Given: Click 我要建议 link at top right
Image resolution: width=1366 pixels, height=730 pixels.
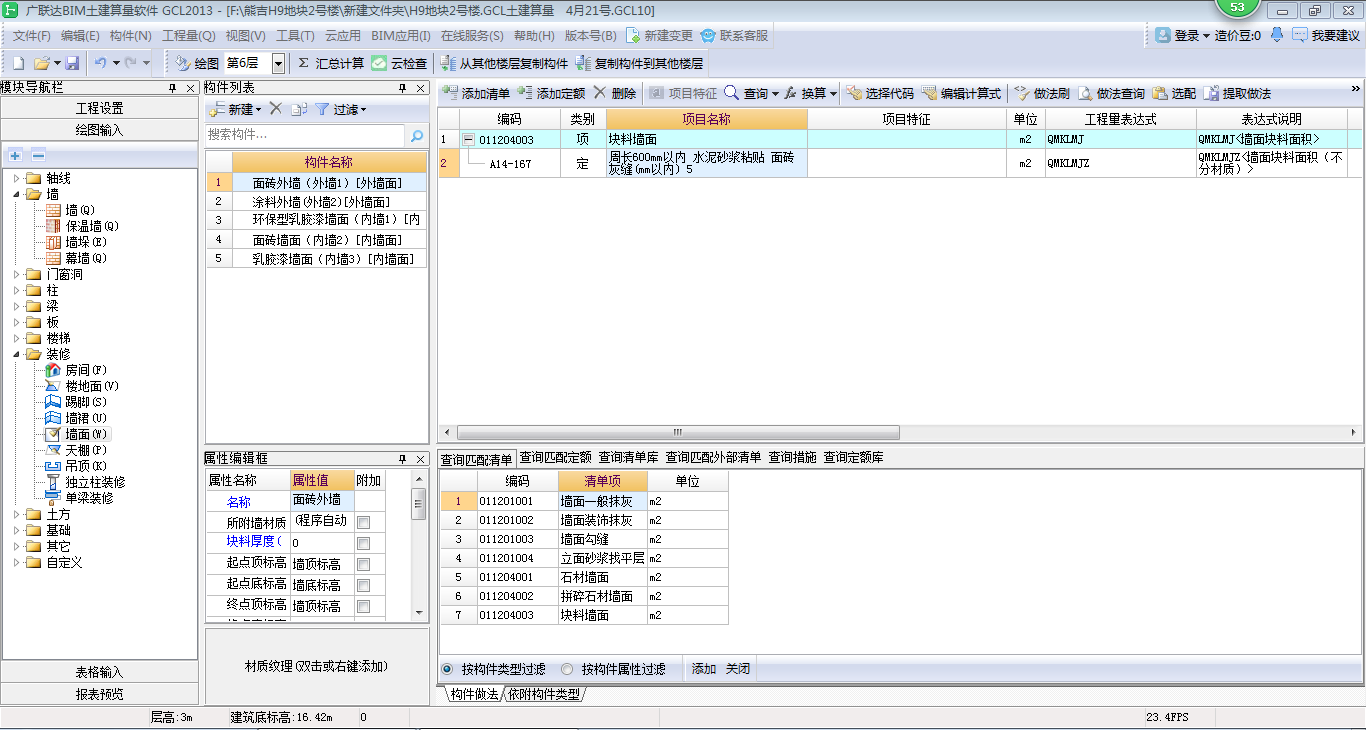Looking at the screenshot, I should click(x=1326, y=35).
